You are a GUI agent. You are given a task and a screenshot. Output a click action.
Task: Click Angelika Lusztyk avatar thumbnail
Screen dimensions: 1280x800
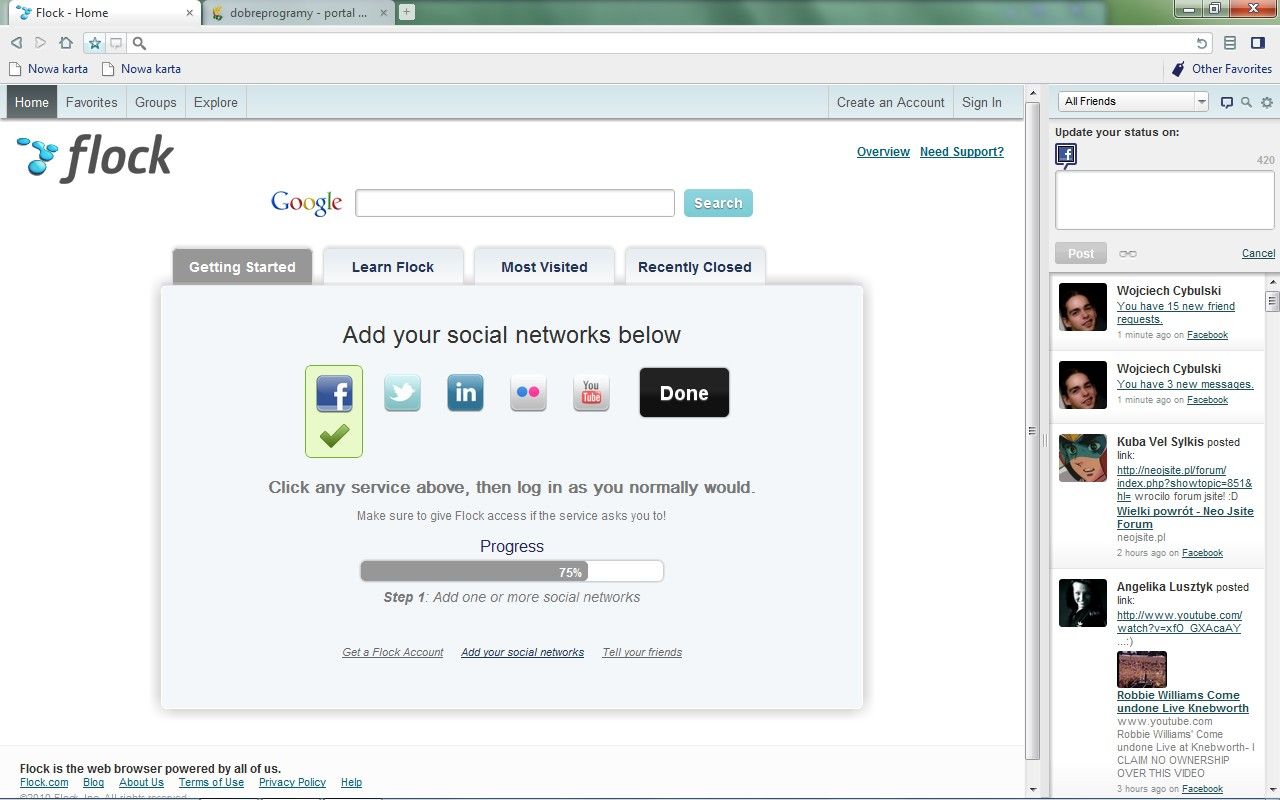pos(1083,603)
